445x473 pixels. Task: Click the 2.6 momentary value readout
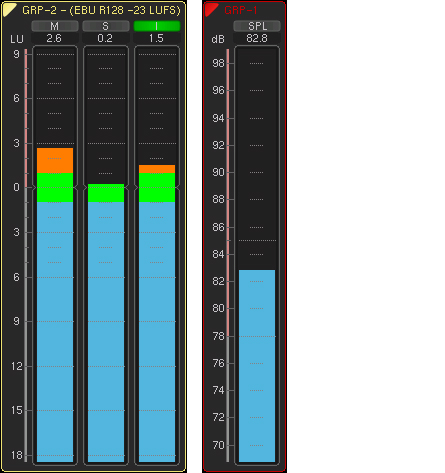click(x=55, y=38)
